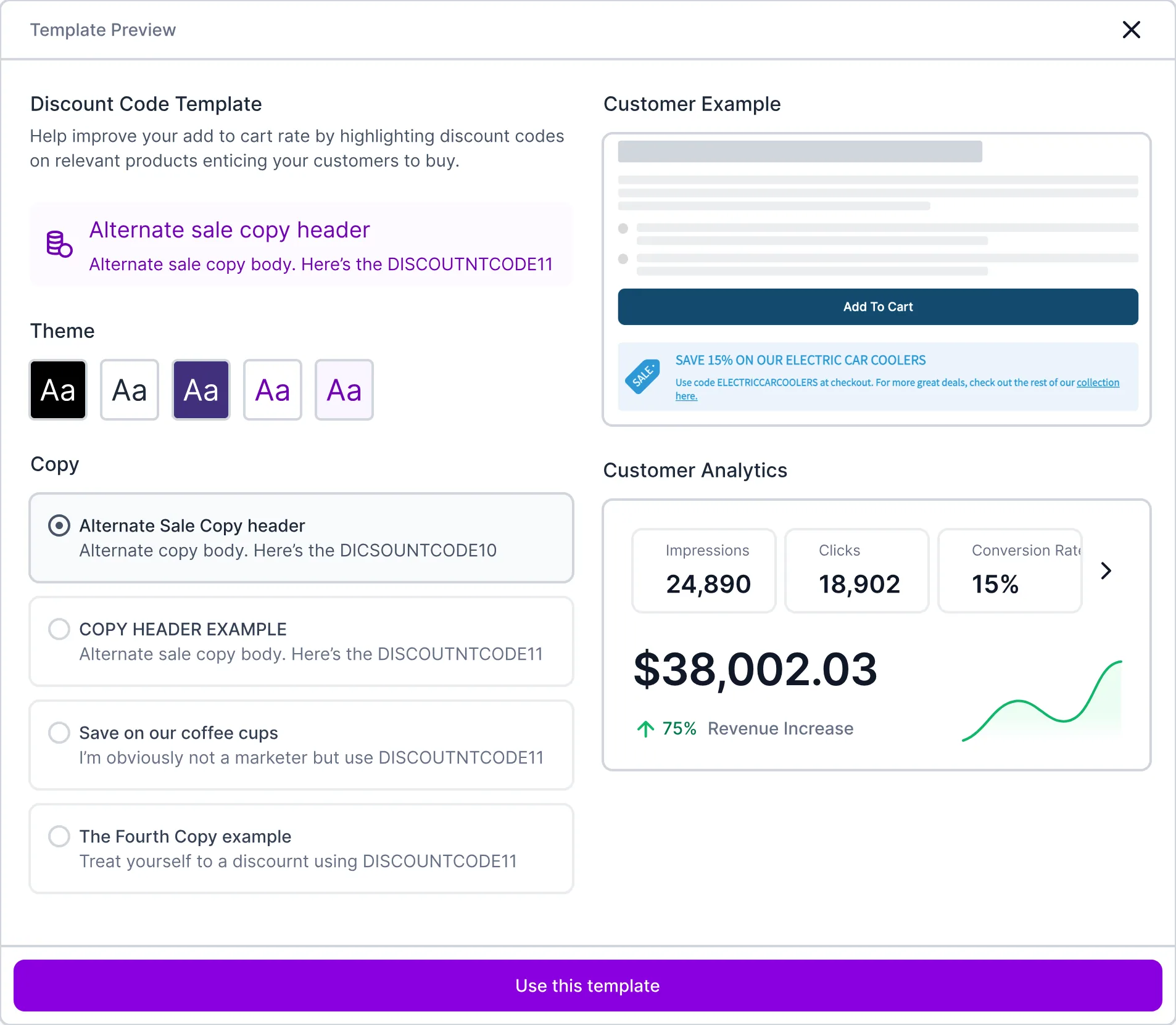Screen dimensions: 1176x1025
Task: Click the Revenue Increase label
Action: (781, 728)
